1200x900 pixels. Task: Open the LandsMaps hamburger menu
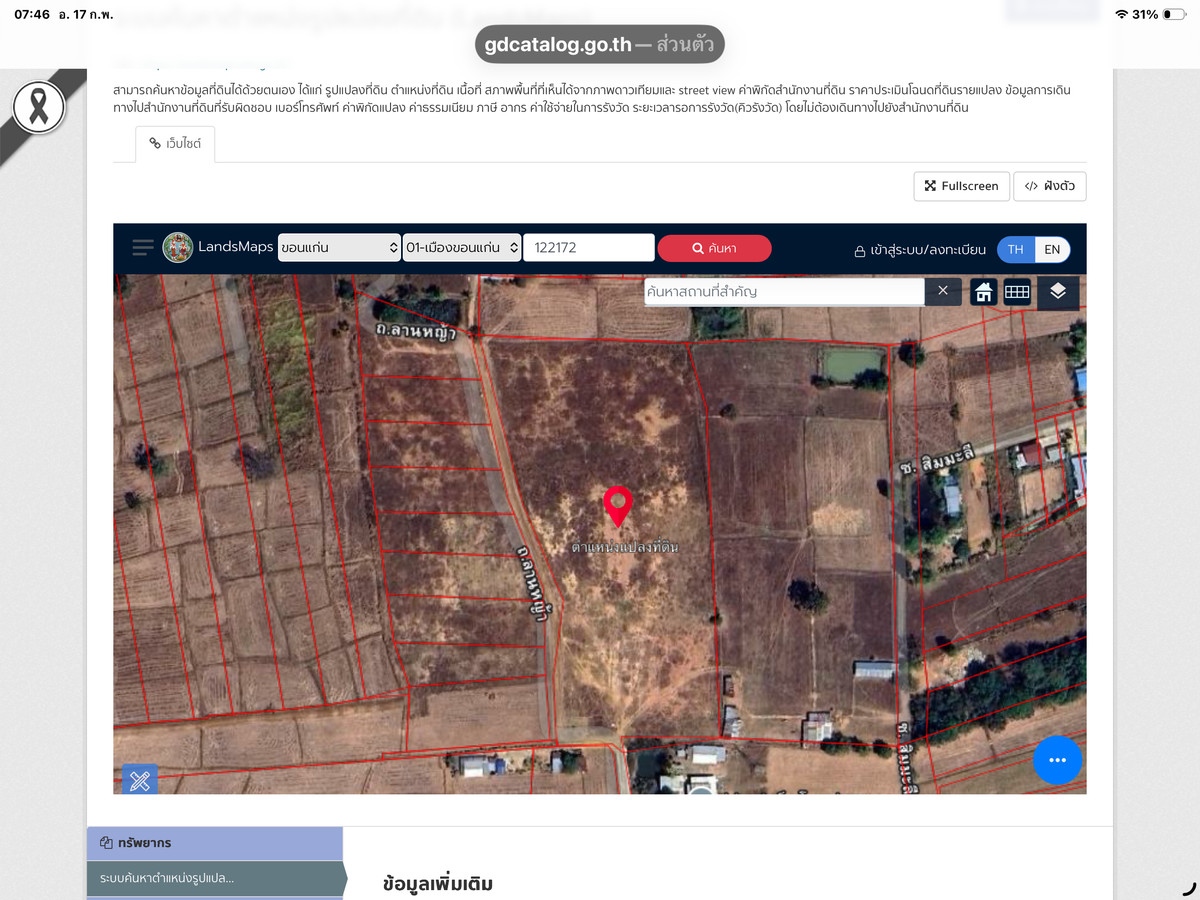point(143,248)
